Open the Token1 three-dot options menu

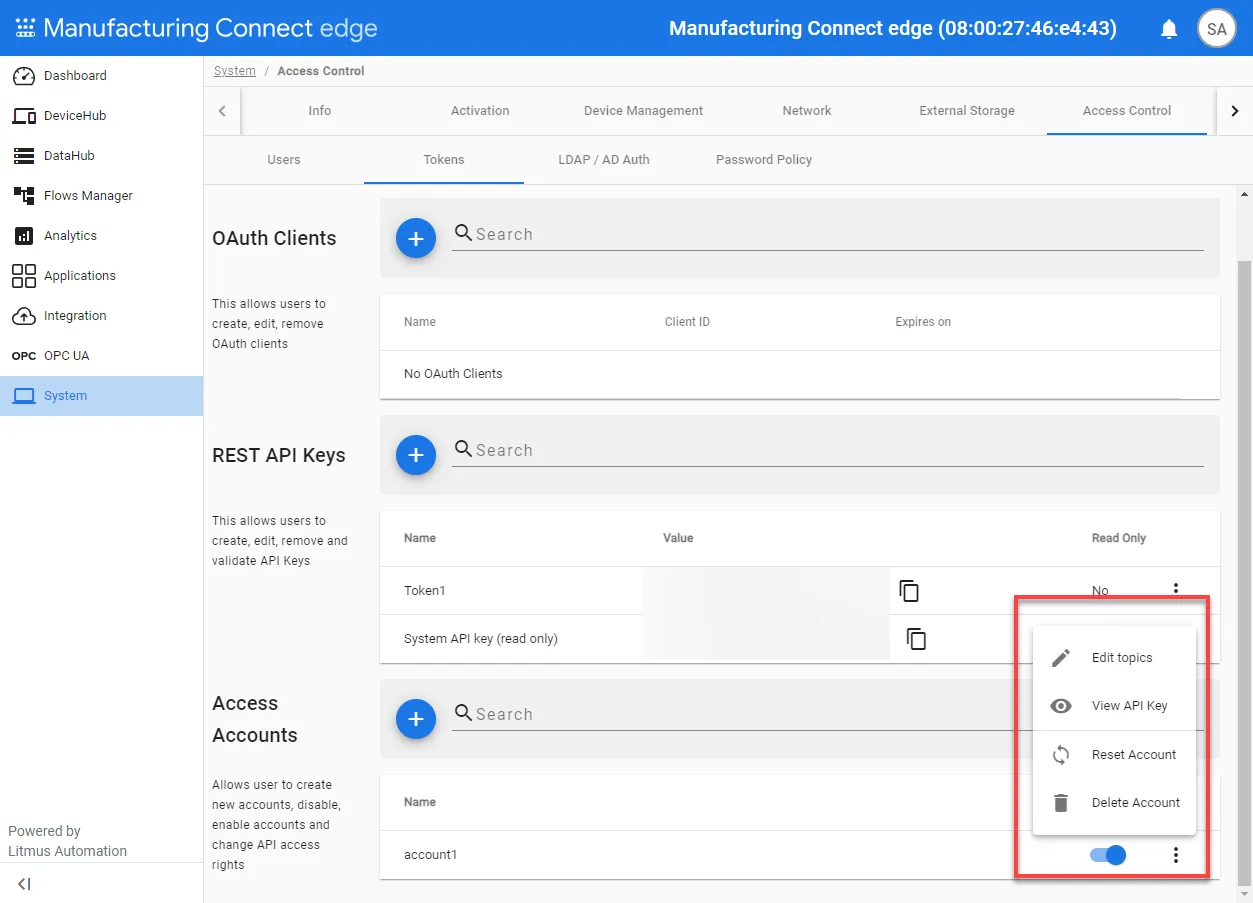pos(1176,590)
